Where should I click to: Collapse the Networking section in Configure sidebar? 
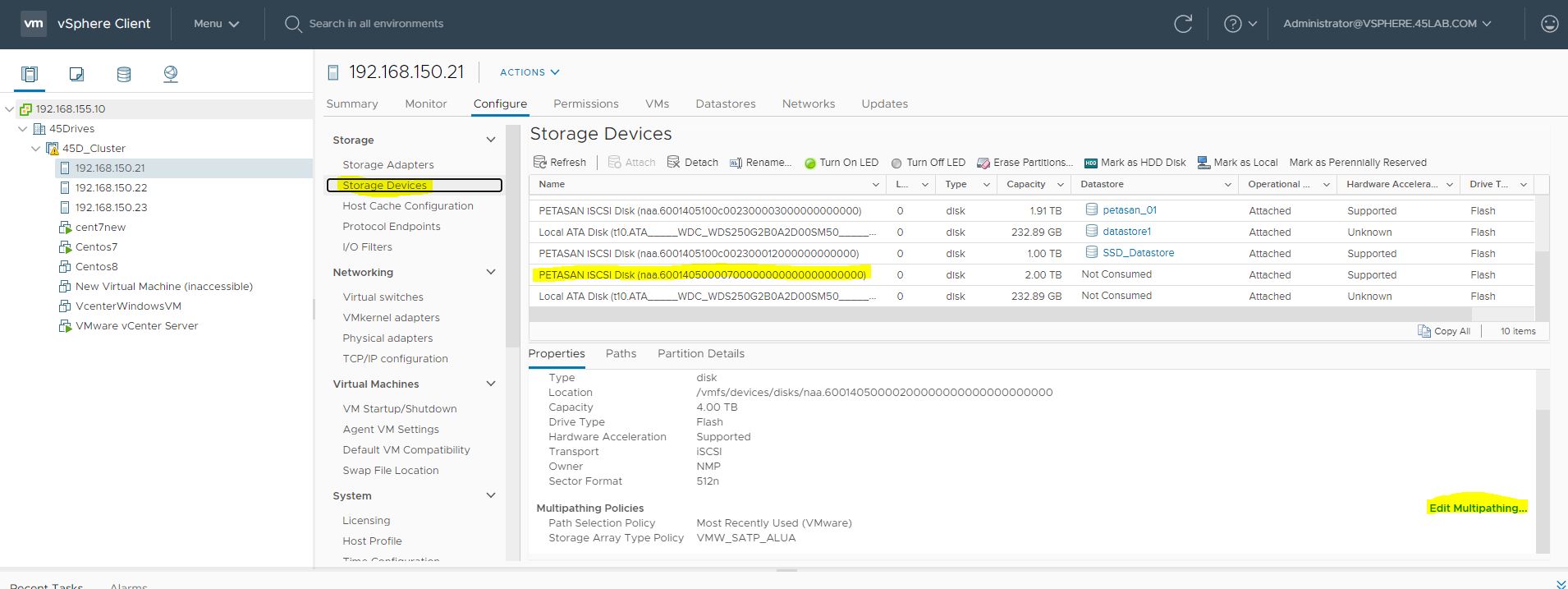(x=491, y=272)
